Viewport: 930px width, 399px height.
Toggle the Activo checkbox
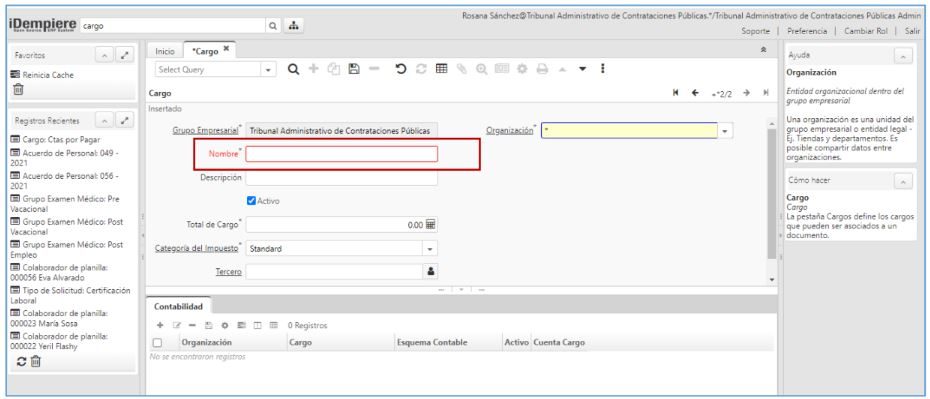(x=251, y=201)
